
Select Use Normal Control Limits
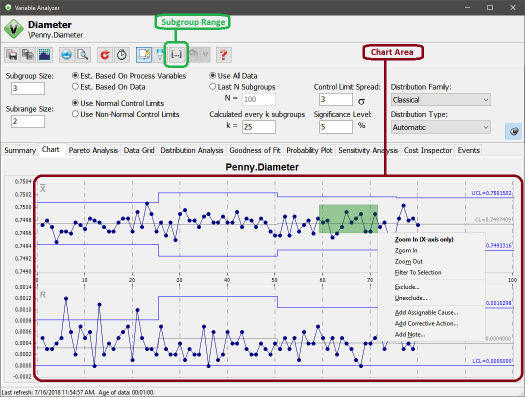point(118,103)
